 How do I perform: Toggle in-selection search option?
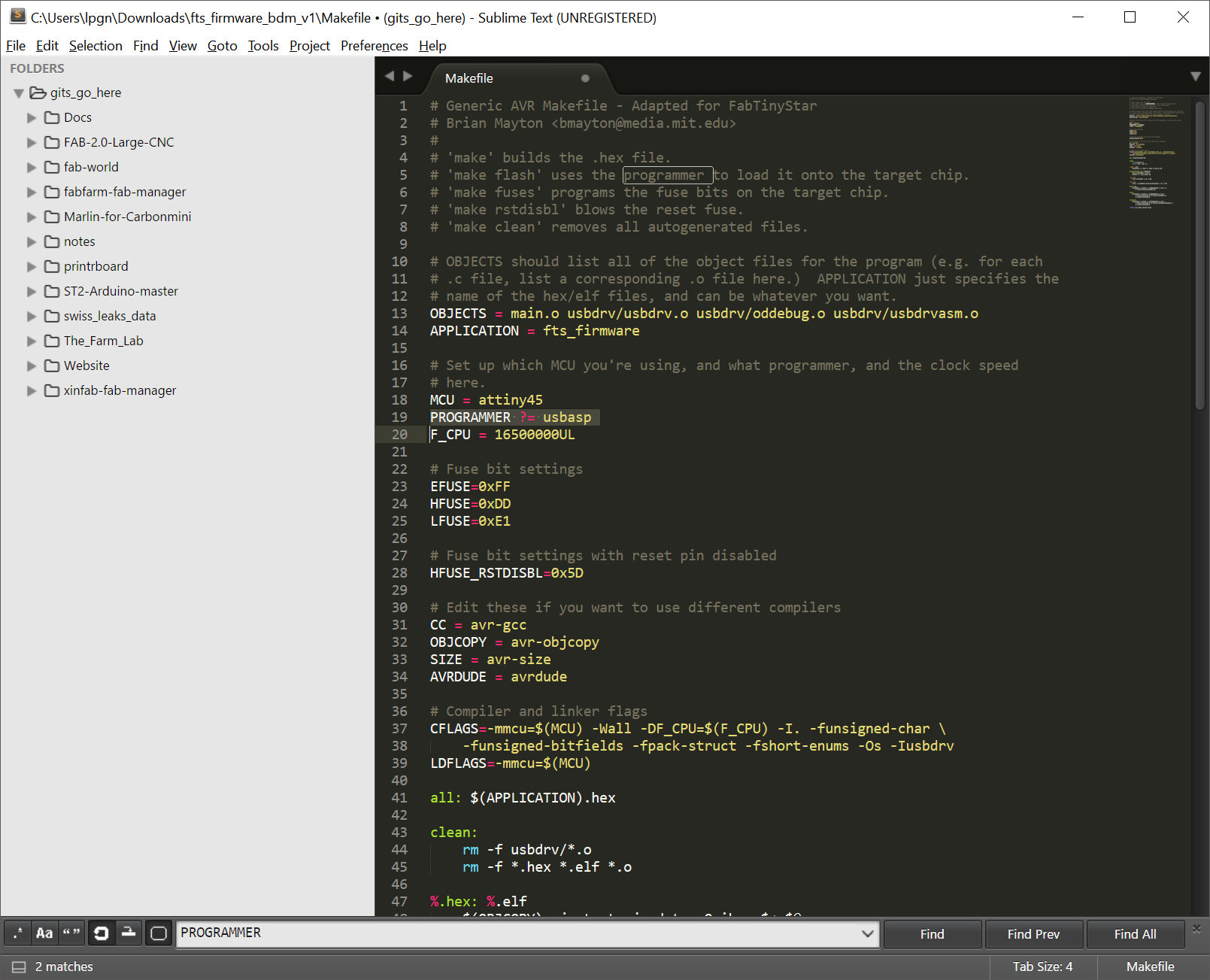pyautogui.click(x=129, y=933)
